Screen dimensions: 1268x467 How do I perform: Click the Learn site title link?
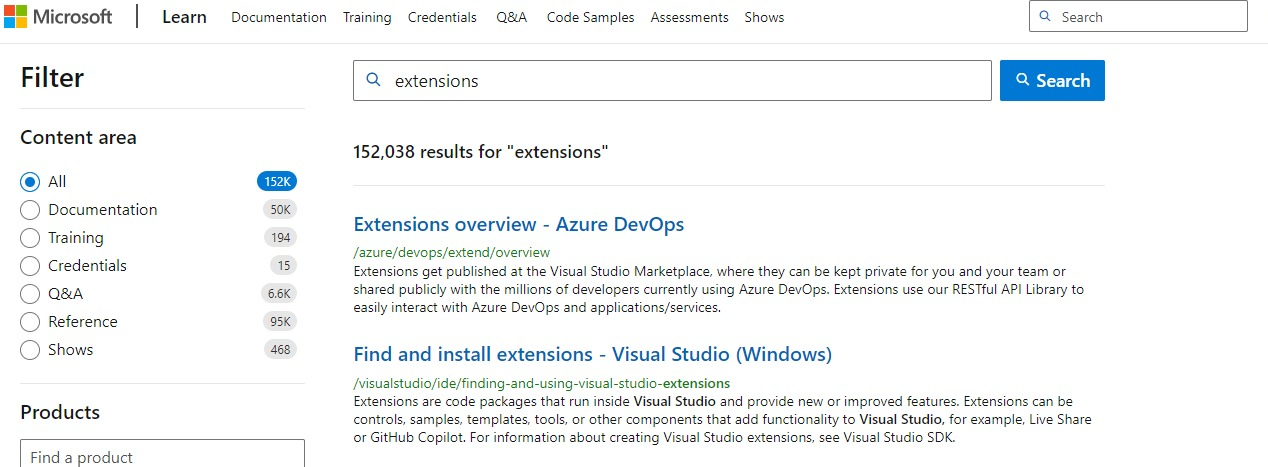pos(184,17)
